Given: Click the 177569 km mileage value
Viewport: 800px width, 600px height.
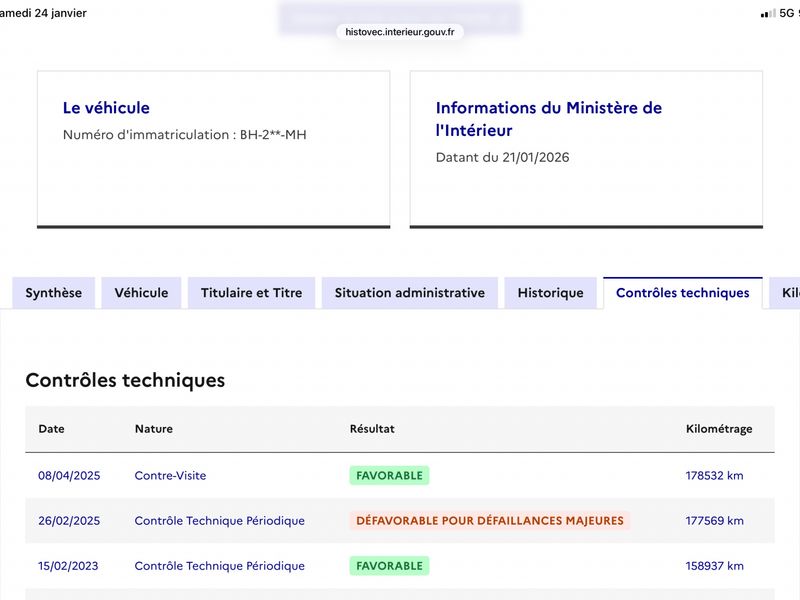Looking at the screenshot, I should 714,521.
